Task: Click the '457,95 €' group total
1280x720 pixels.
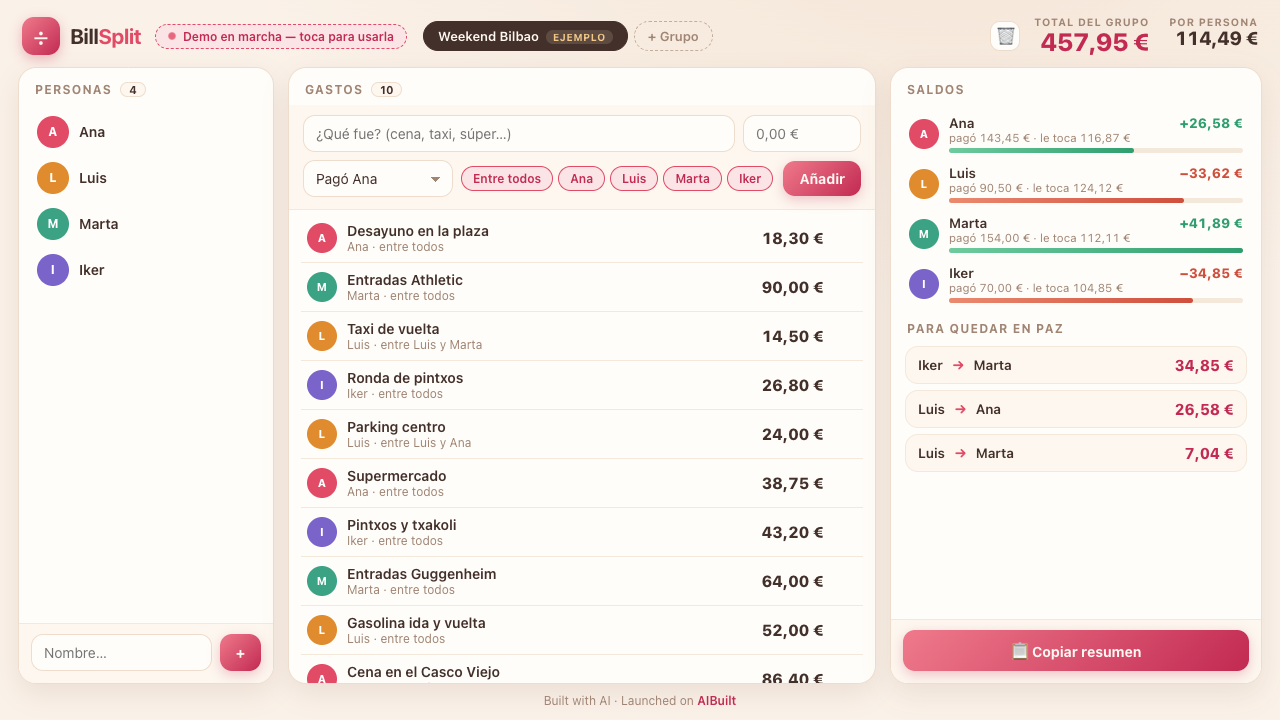Action: coord(1094,42)
